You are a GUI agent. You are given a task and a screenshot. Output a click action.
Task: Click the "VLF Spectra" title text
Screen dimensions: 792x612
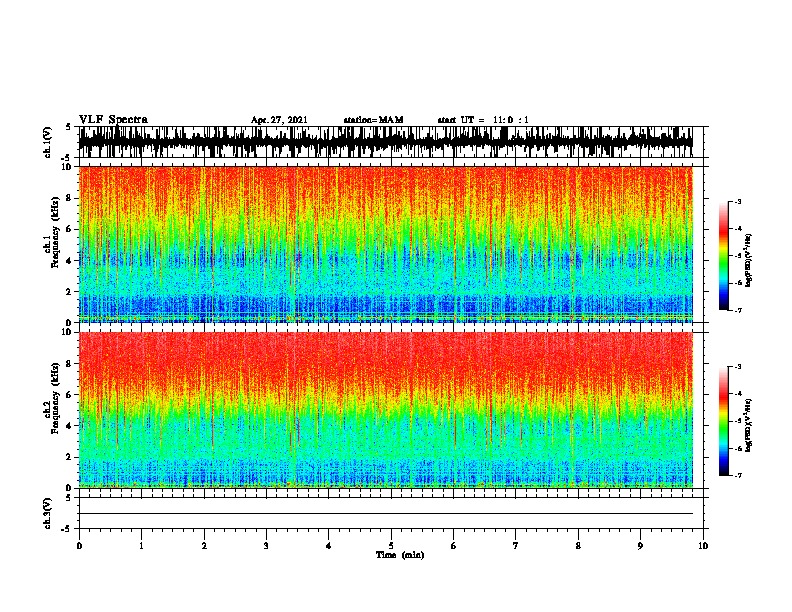(x=113, y=120)
